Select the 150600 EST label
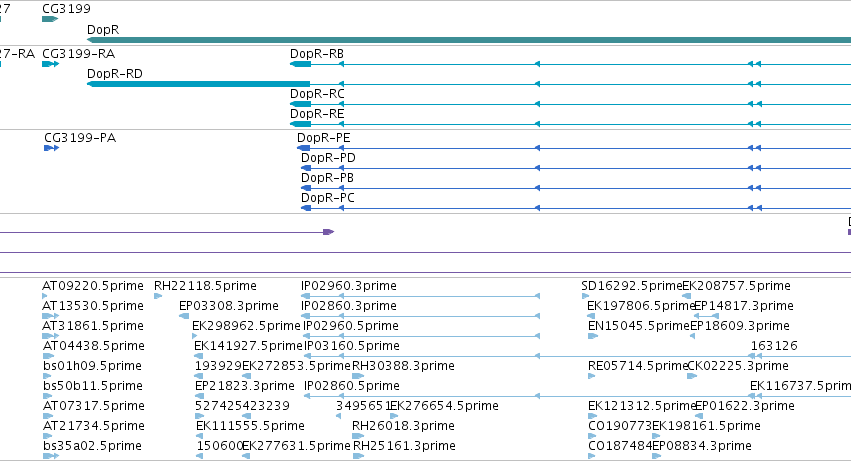Image resolution: width=851 pixels, height=461 pixels. 219,446
